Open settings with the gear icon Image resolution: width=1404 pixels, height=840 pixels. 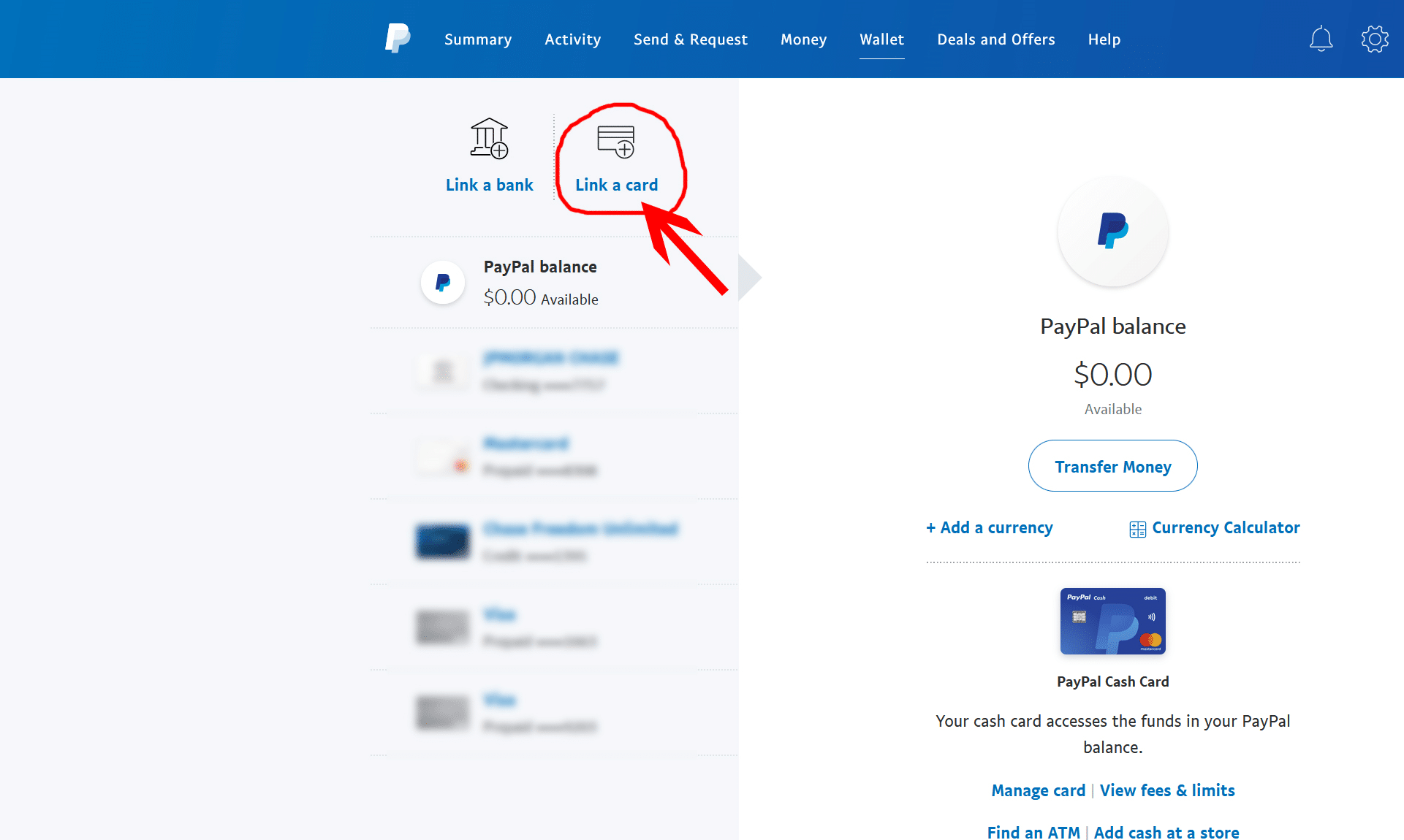click(x=1375, y=39)
